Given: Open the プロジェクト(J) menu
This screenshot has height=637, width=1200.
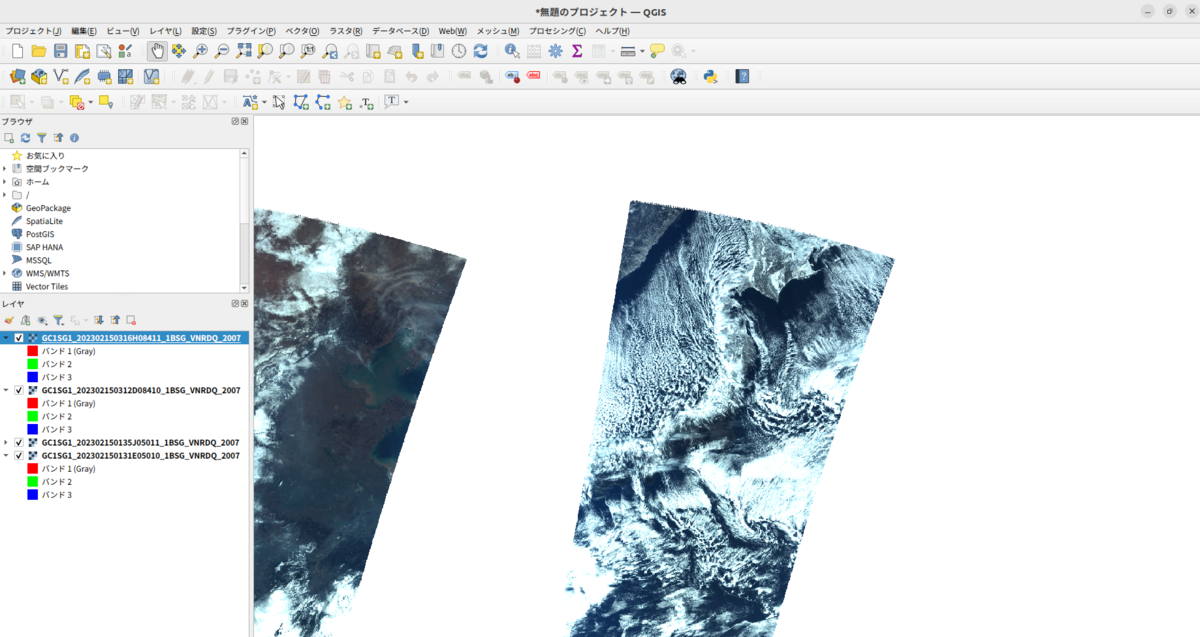Looking at the screenshot, I should pyautogui.click(x=33, y=31).
